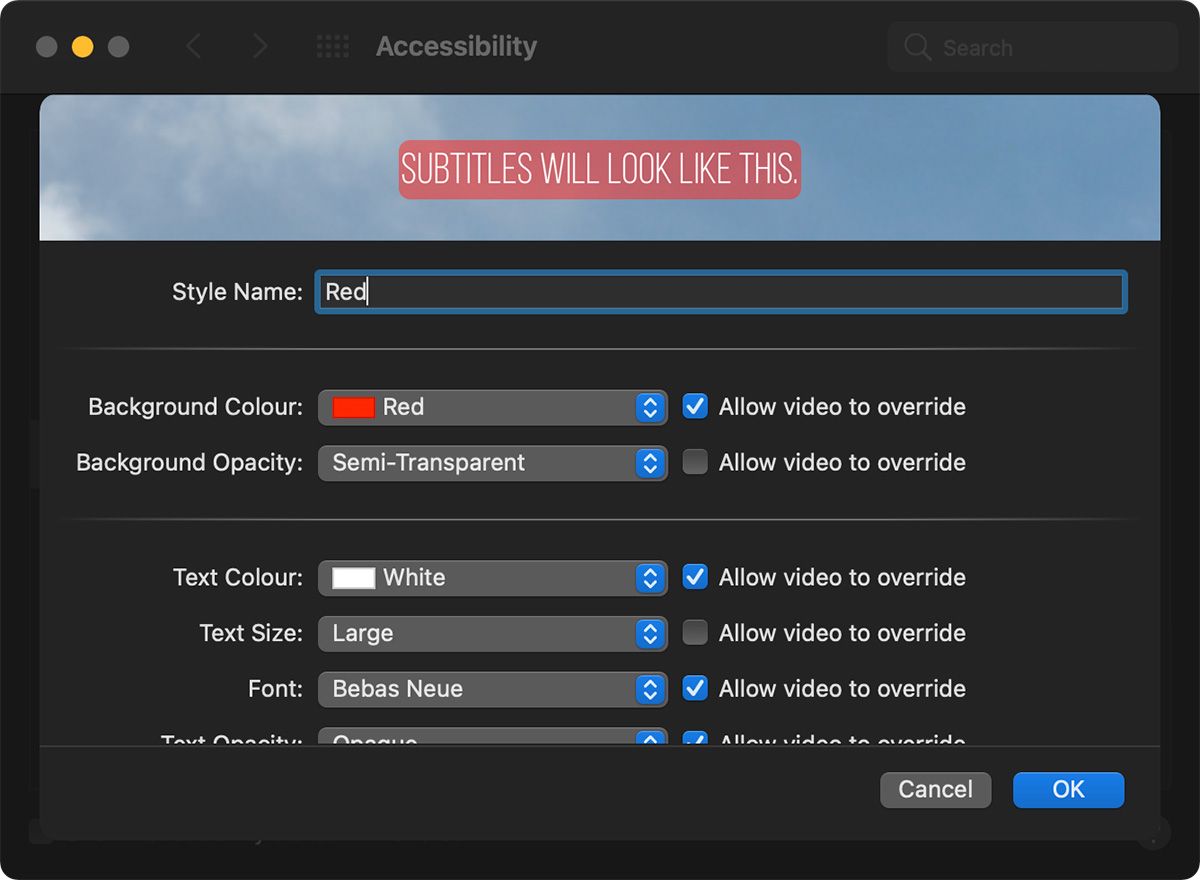Enable Background Opacity allow video to override
1200x880 pixels.
tap(695, 462)
